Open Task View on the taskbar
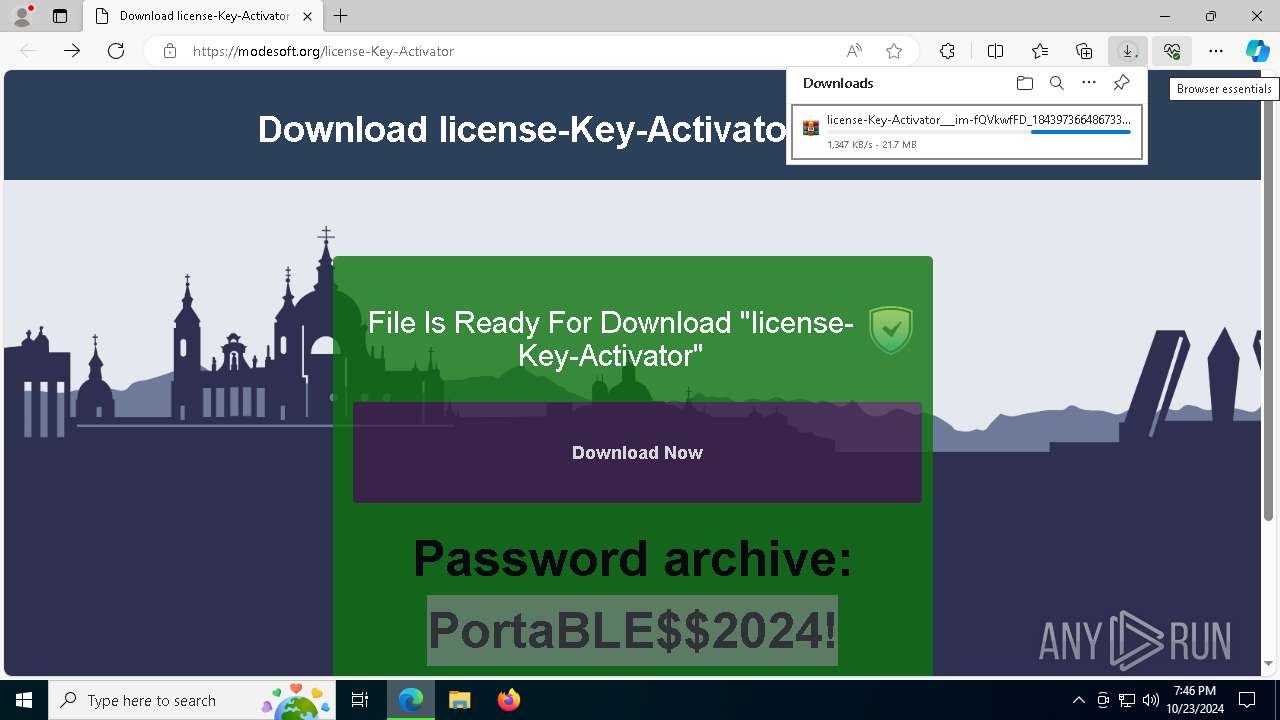Screen dimensions: 1280x720 360,700
